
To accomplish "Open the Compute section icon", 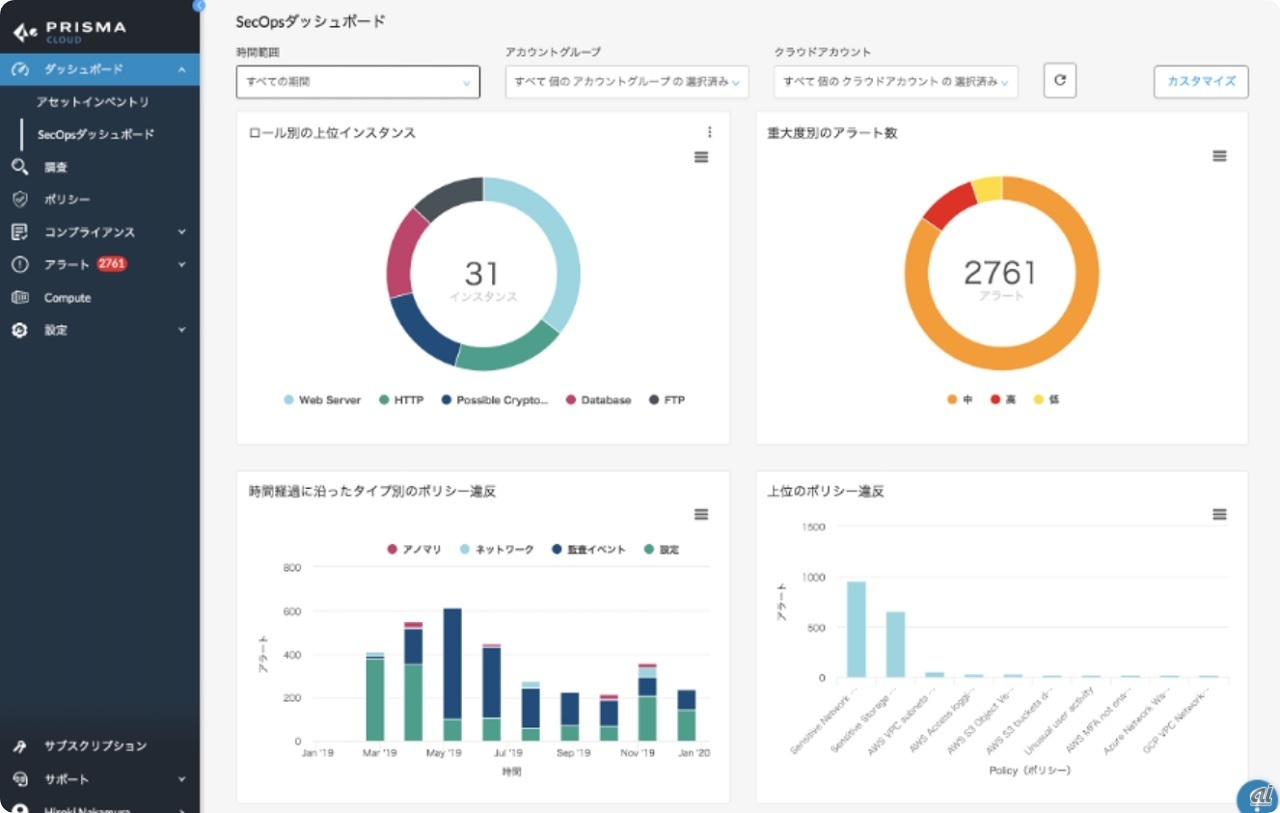I will pos(20,298).
